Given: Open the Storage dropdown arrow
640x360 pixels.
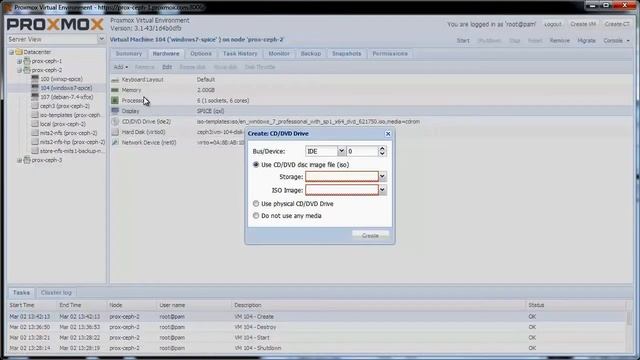Looking at the screenshot, I should pos(382,176).
